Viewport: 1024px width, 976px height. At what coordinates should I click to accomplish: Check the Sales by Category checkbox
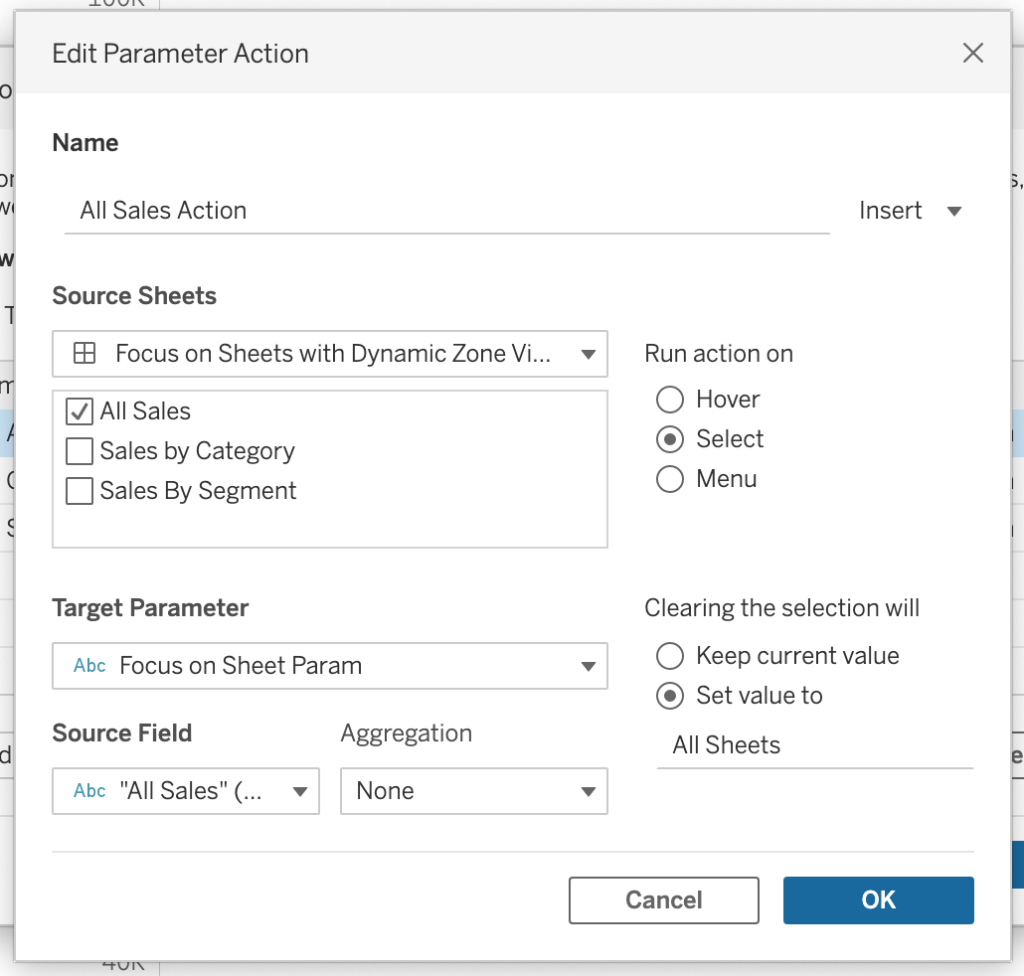pos(79,451)
